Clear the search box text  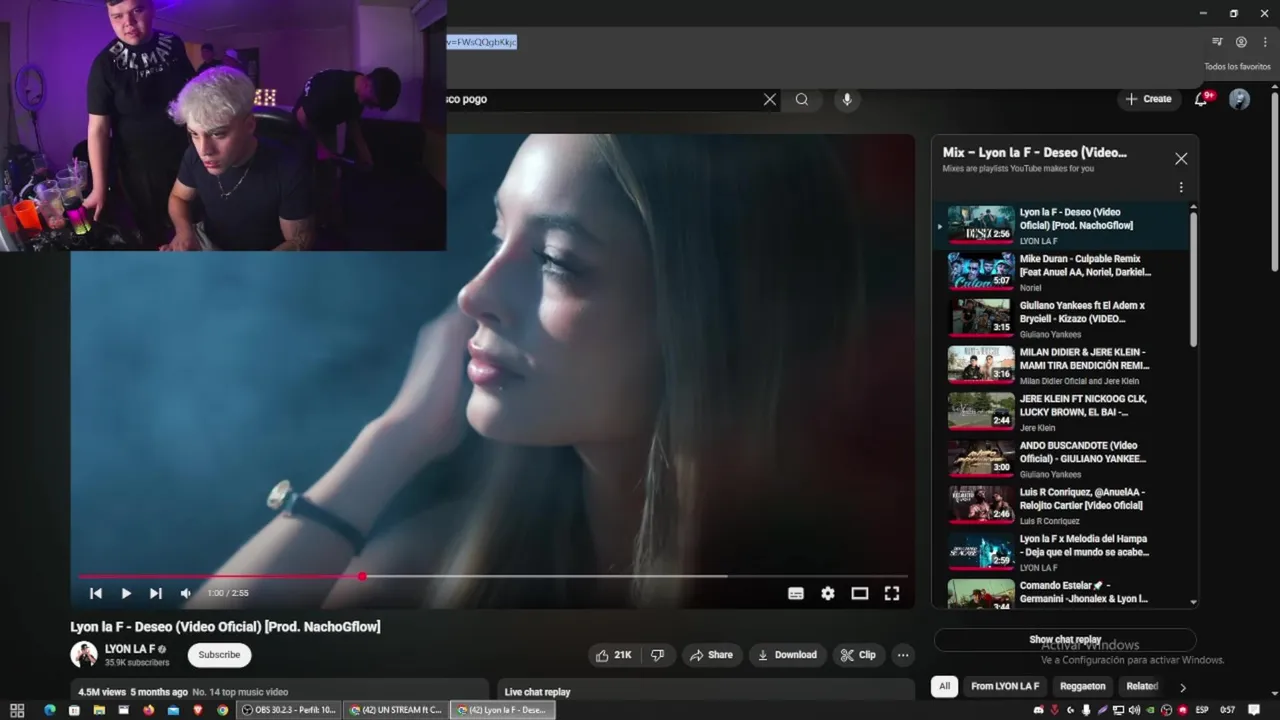(x=770, y=99)
